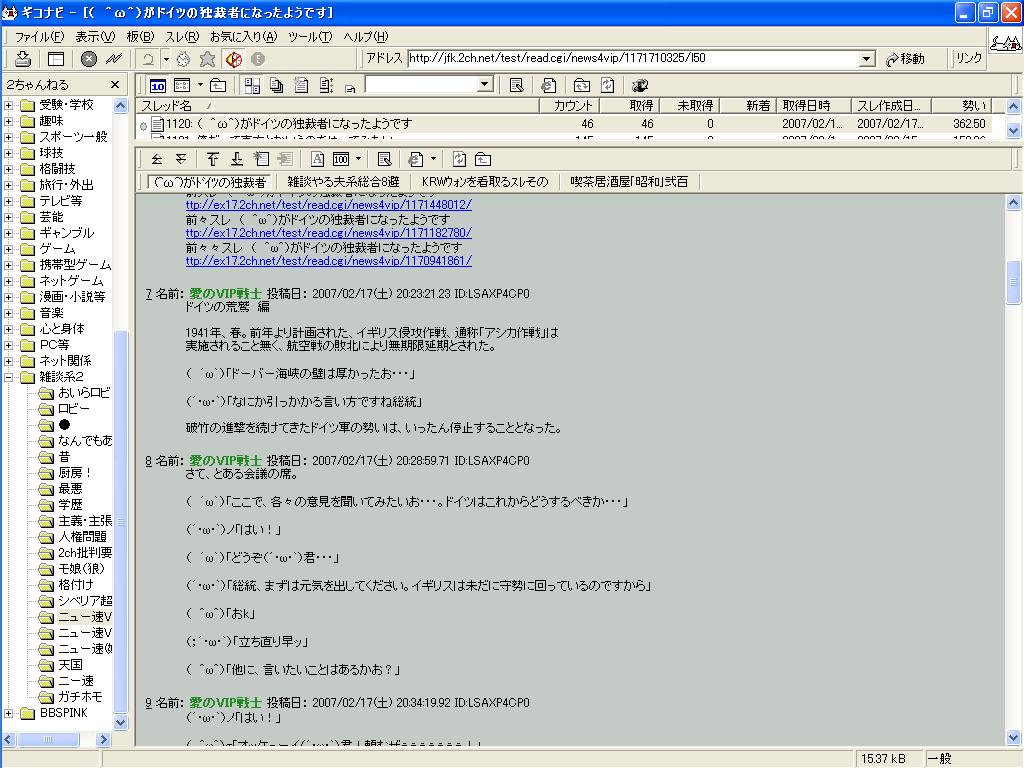Click the clock history toolbar icon

click(x=184, y=59)
